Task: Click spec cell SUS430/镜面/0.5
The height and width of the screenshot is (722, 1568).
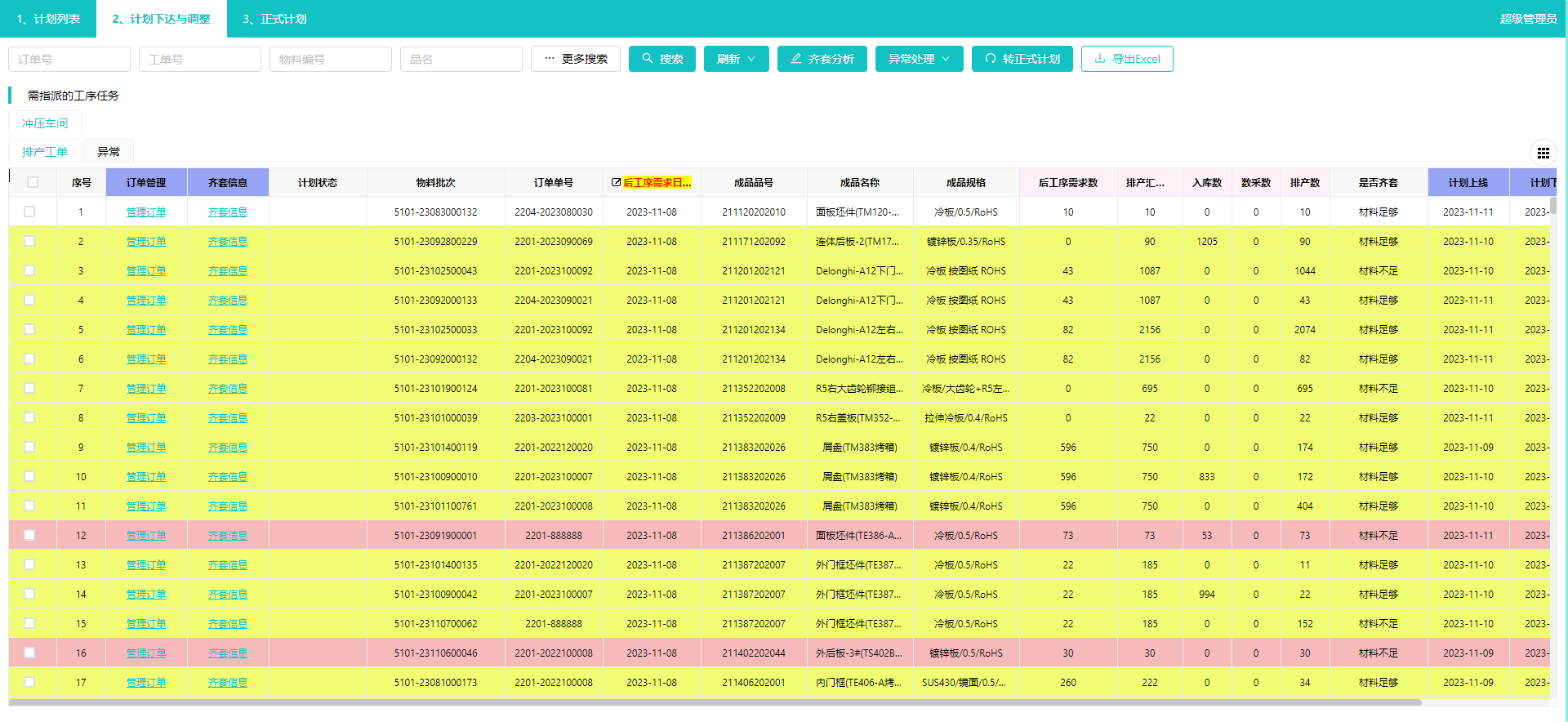Action: 964,682
